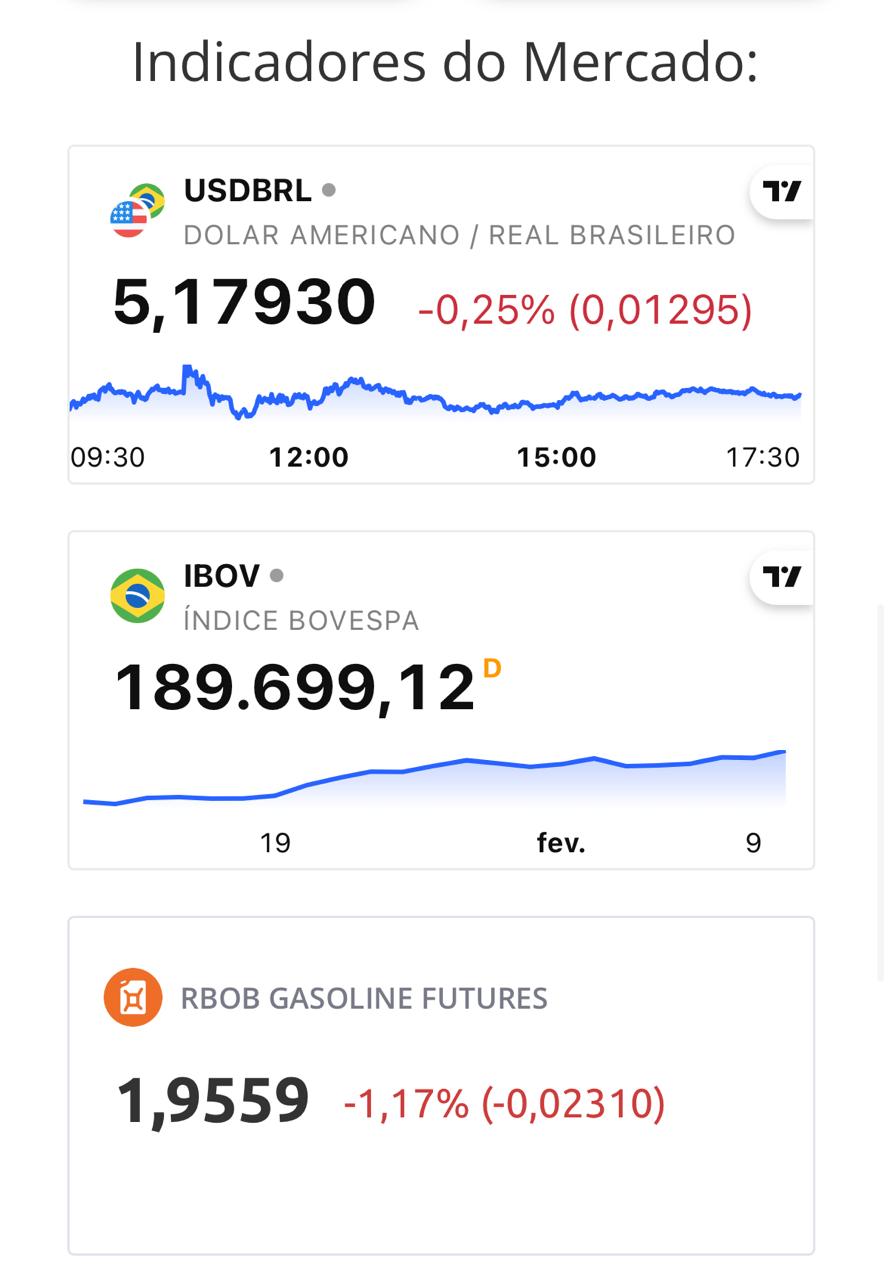
Task: Click the fev. date label on IBOV chart
Action: (x=561, y=843)
